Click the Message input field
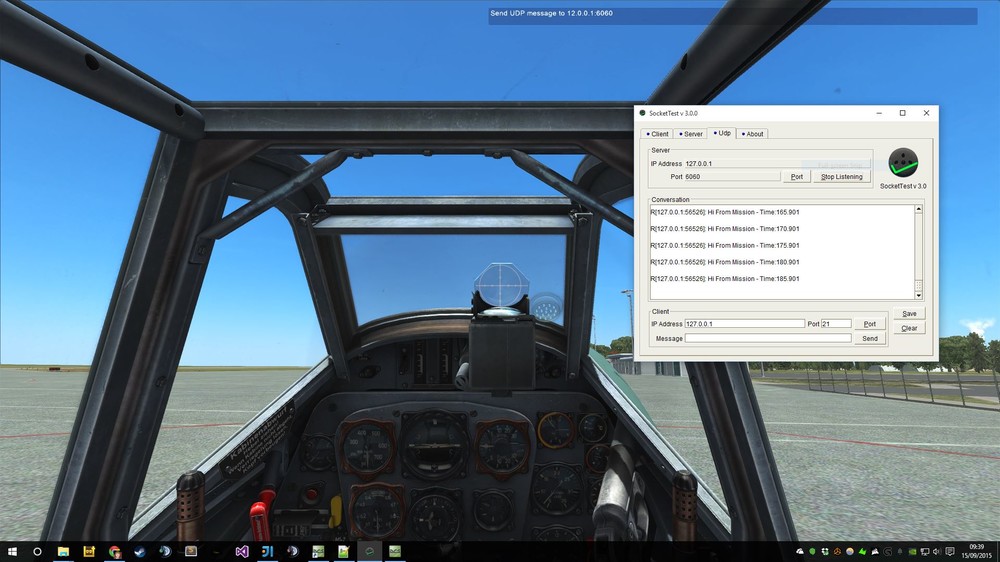This screenshot has width=1000, height=562. click(768, 339)
